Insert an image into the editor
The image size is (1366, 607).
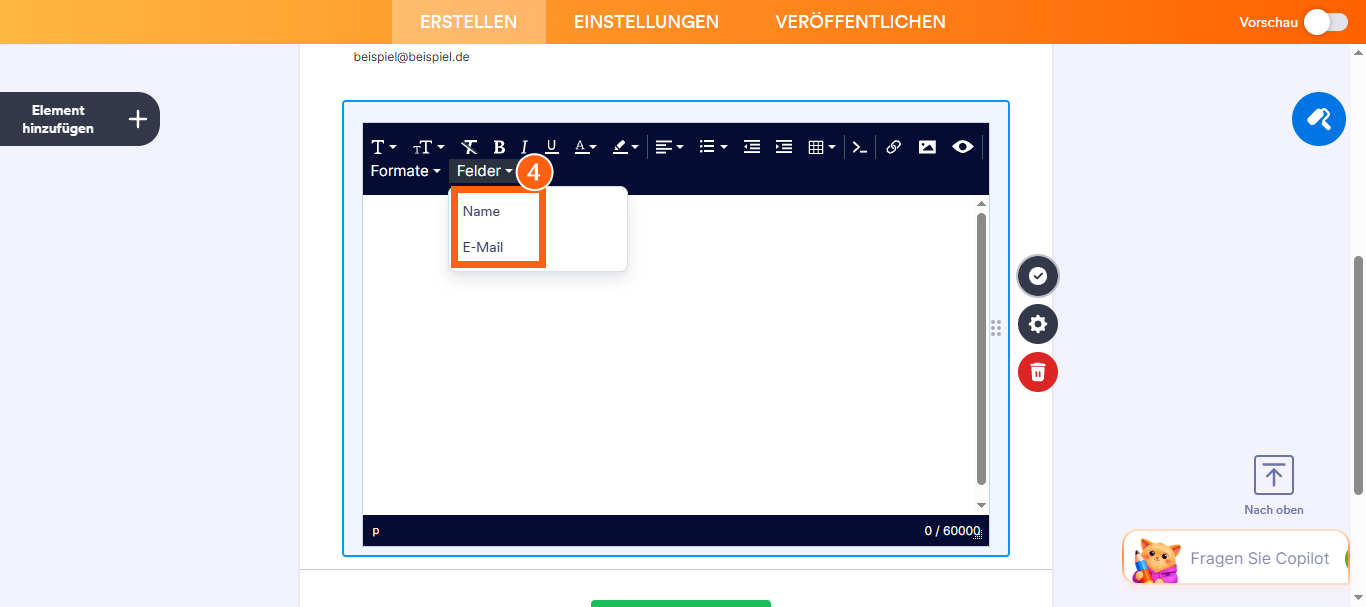pos(928,147)
